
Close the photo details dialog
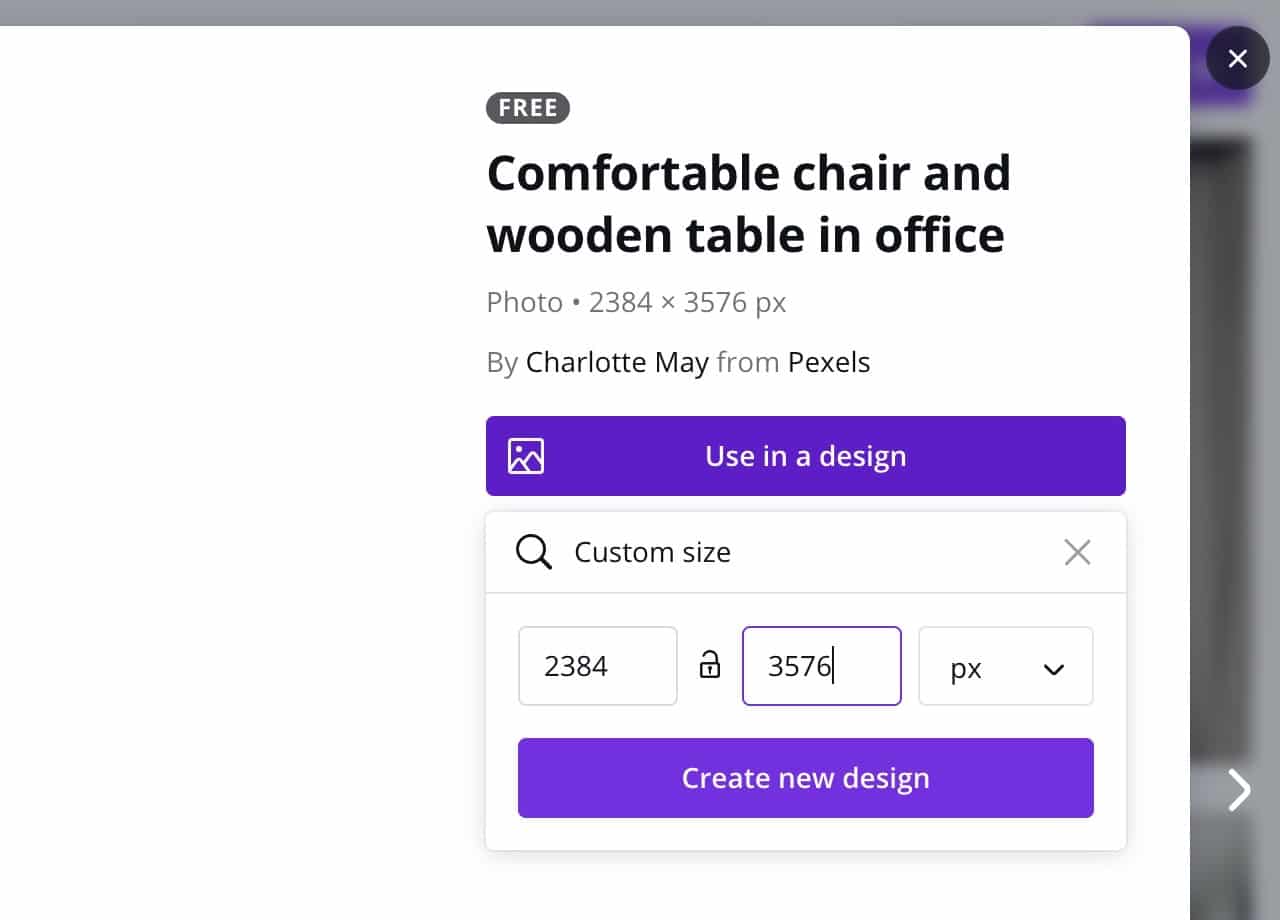[1237, 58]
